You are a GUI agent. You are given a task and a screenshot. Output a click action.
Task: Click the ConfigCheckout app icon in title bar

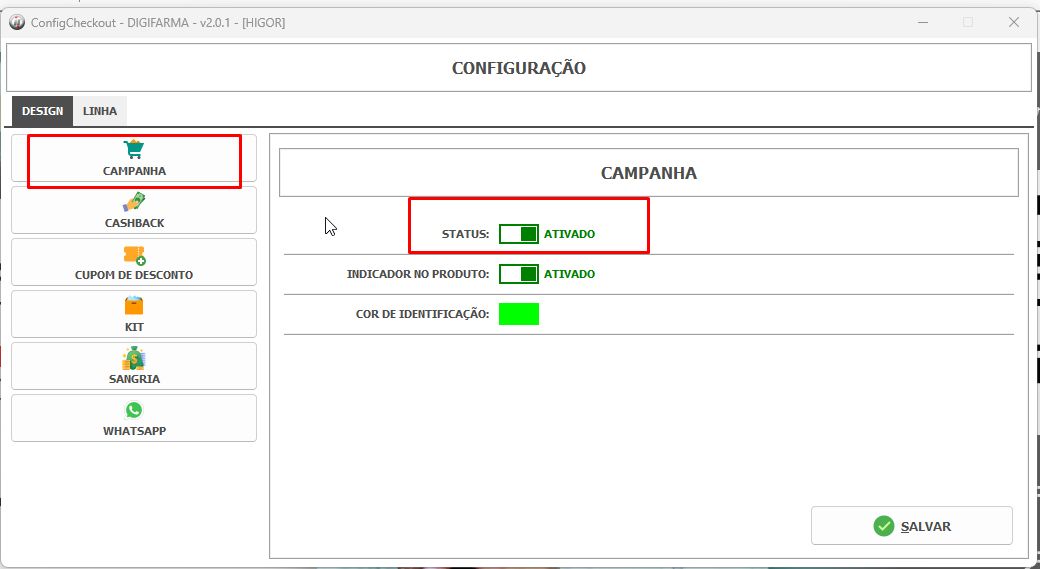coord(17,23)
